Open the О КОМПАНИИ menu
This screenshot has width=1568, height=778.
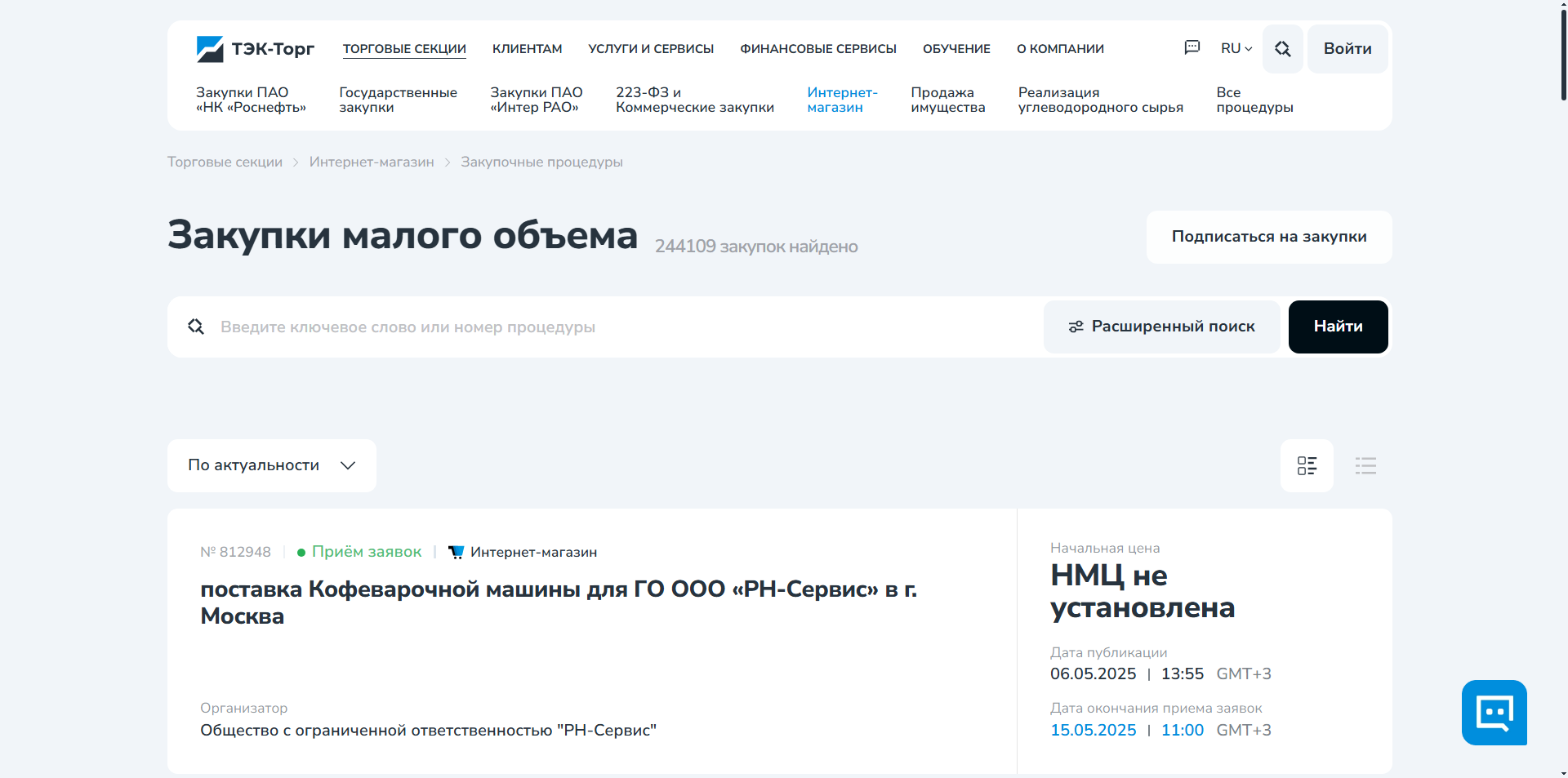[1060, 49]
